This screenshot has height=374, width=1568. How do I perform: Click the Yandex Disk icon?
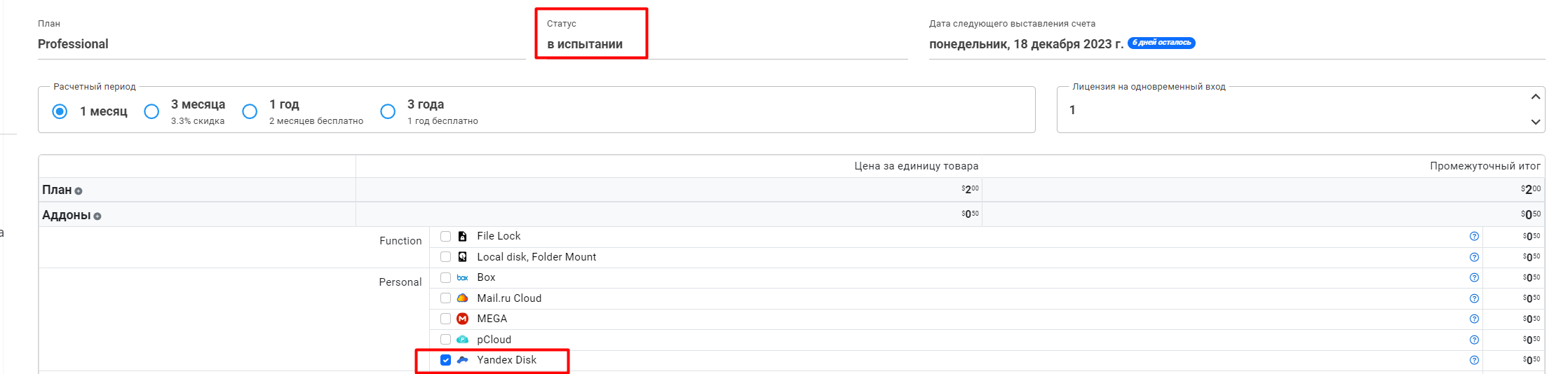(462, 360)
